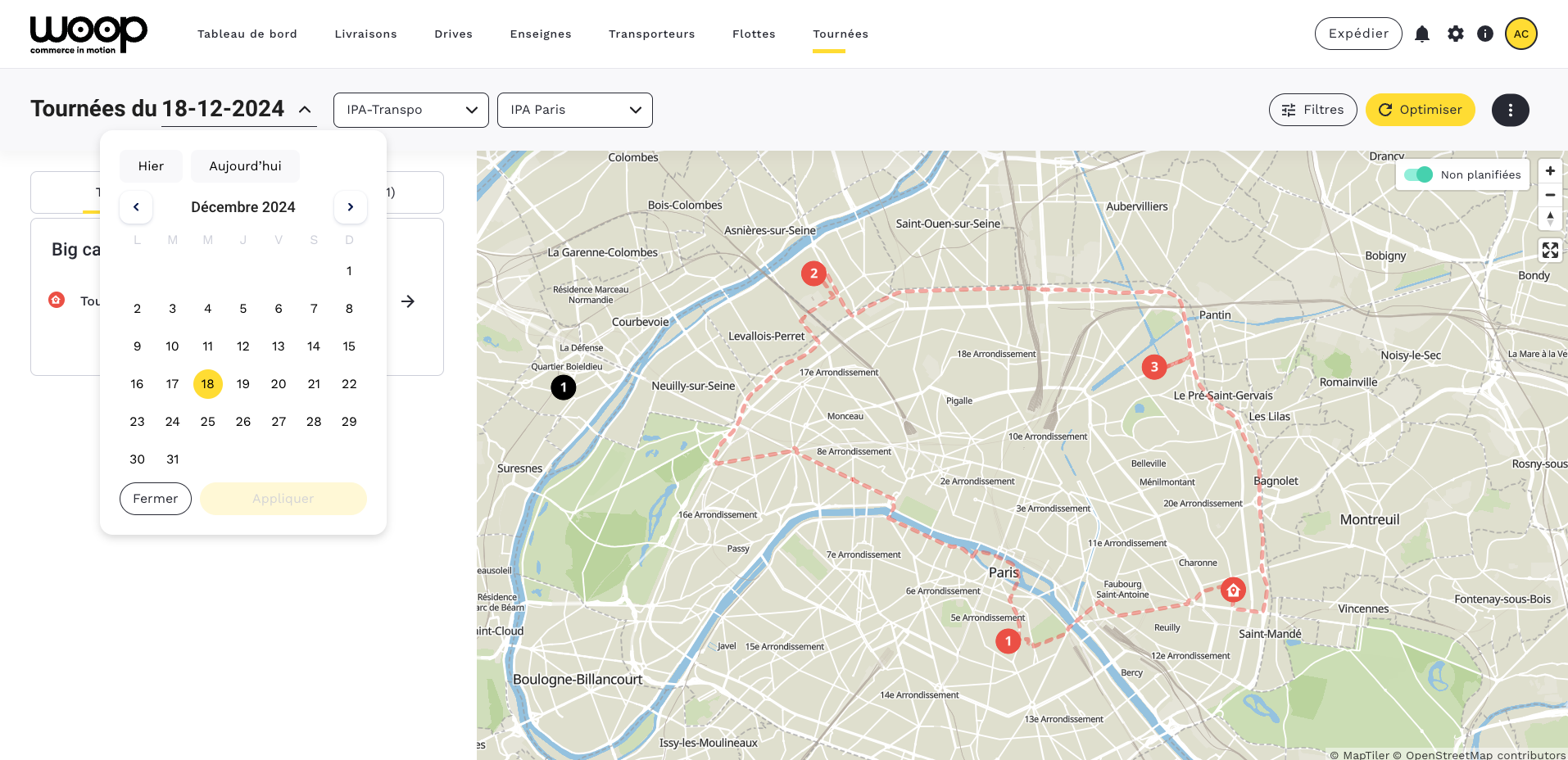
Task: Go to previous month in calendar
Action: click(x=136, y=207)
